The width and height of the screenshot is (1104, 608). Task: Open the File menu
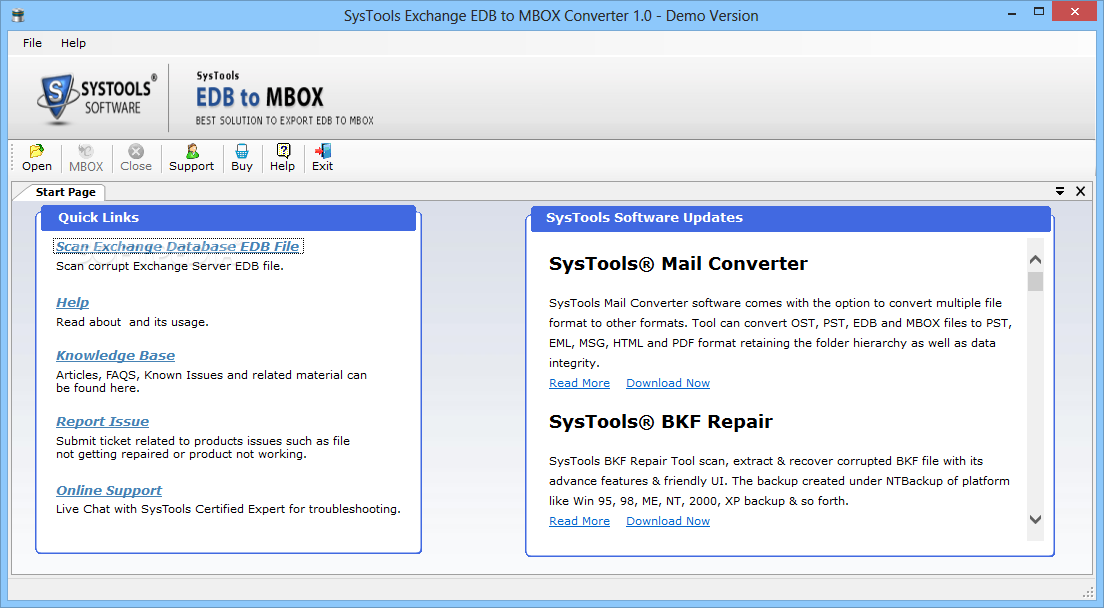point(32,43)
